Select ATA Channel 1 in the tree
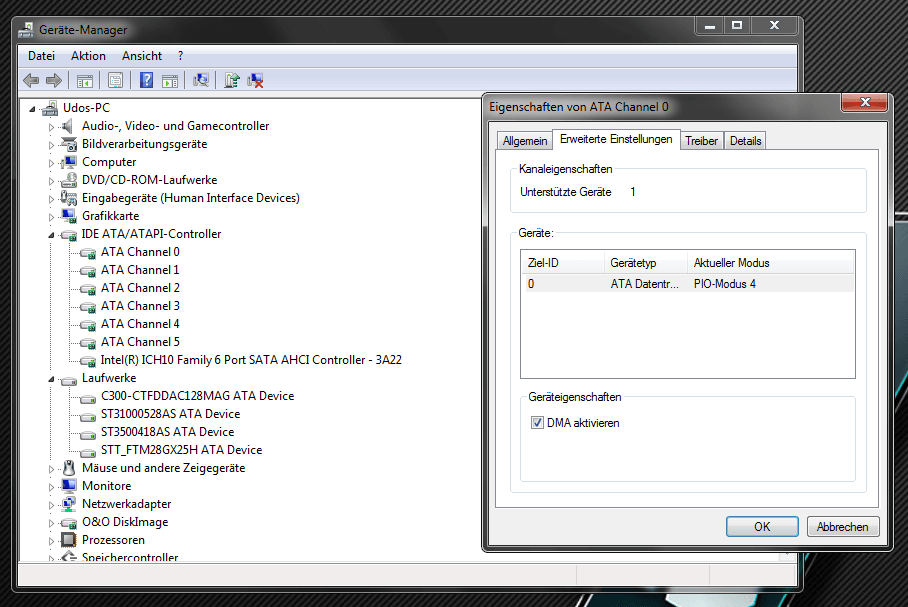This screenshot has width=908, height=607. 140,270
